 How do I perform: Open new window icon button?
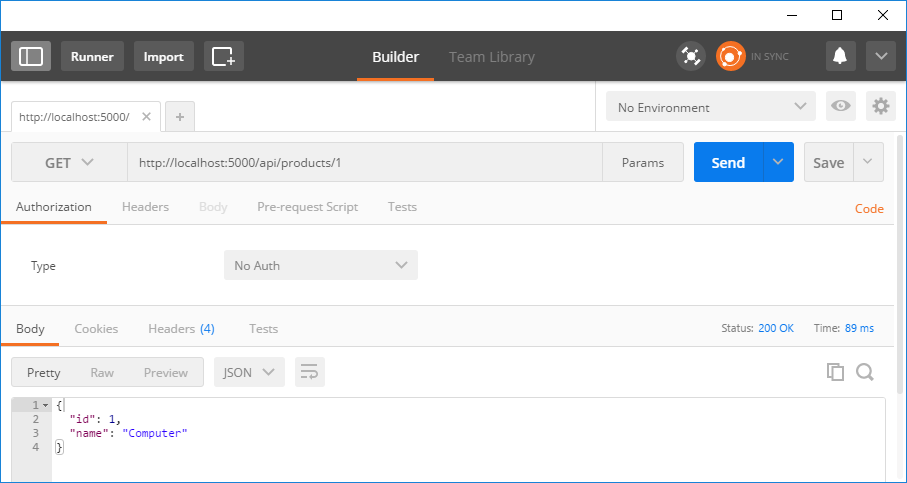click(223, 56)
